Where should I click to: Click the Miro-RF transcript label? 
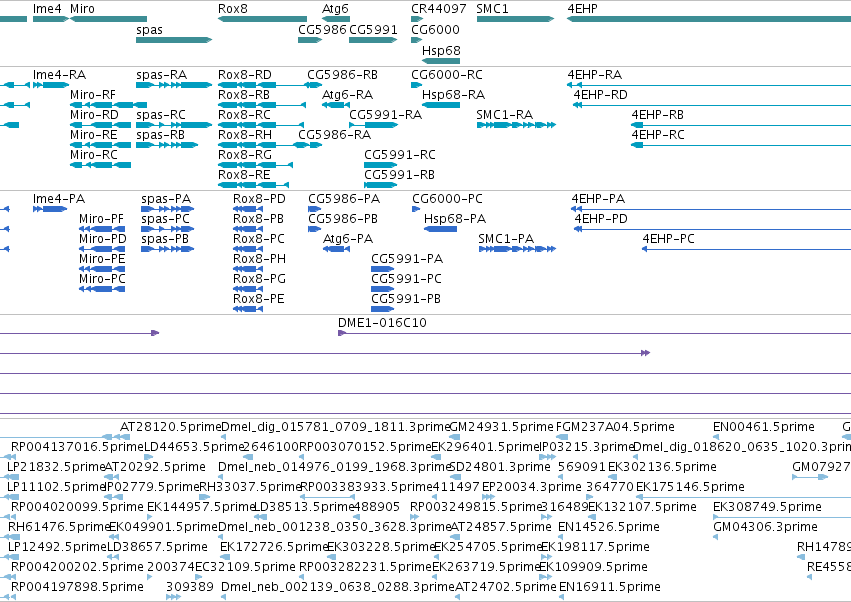(x=93, y=94)
